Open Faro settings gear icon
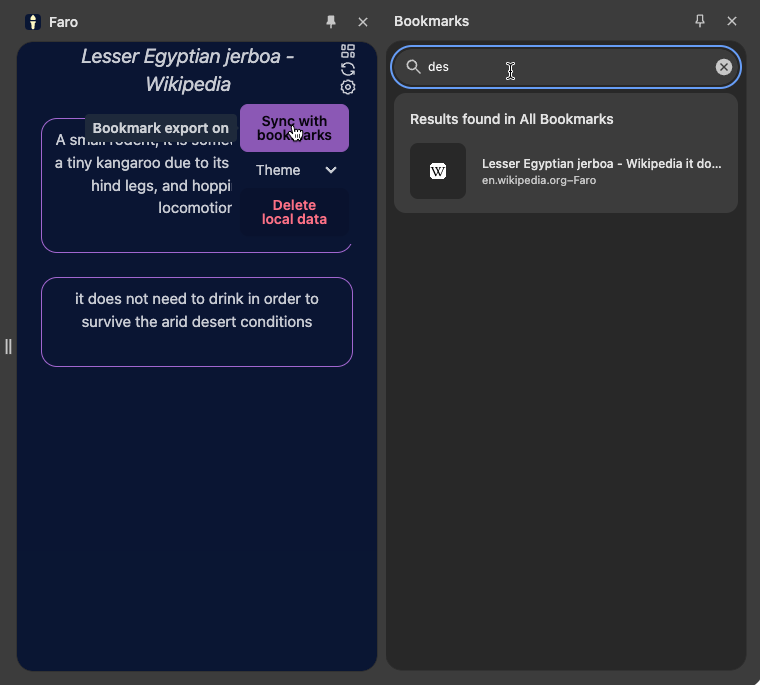This screenshot has height=685, width=760. [x=348, y=87]
